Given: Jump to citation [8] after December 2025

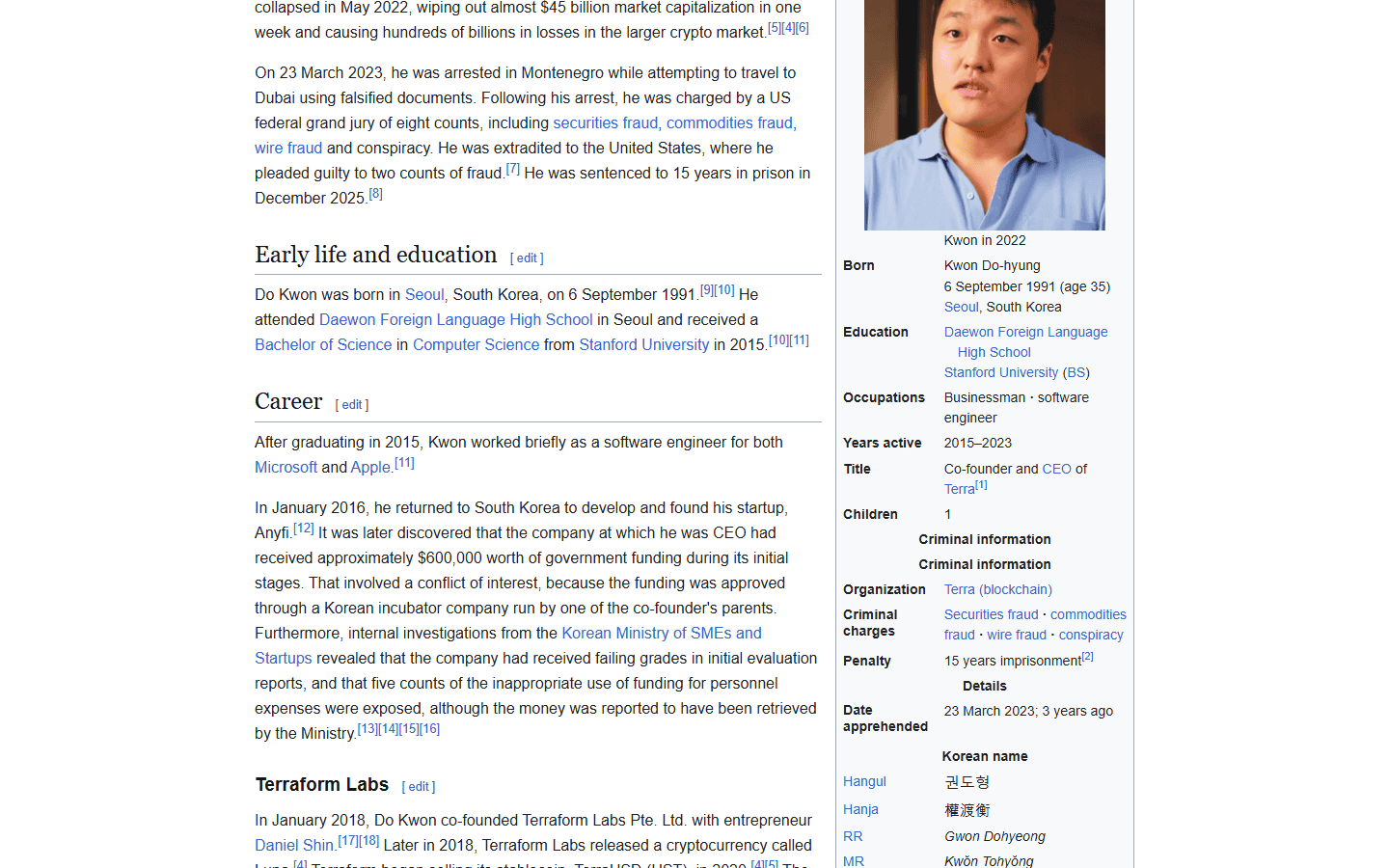Looking at the screenshot, I should (x=375, y=194).
